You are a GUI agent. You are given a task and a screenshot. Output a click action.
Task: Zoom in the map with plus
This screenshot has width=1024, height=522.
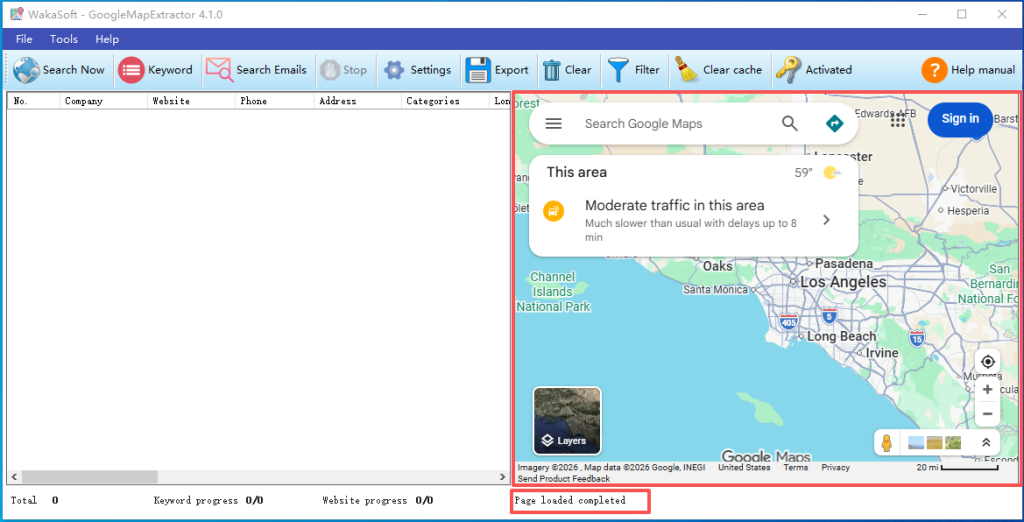[x=987, y=389]
